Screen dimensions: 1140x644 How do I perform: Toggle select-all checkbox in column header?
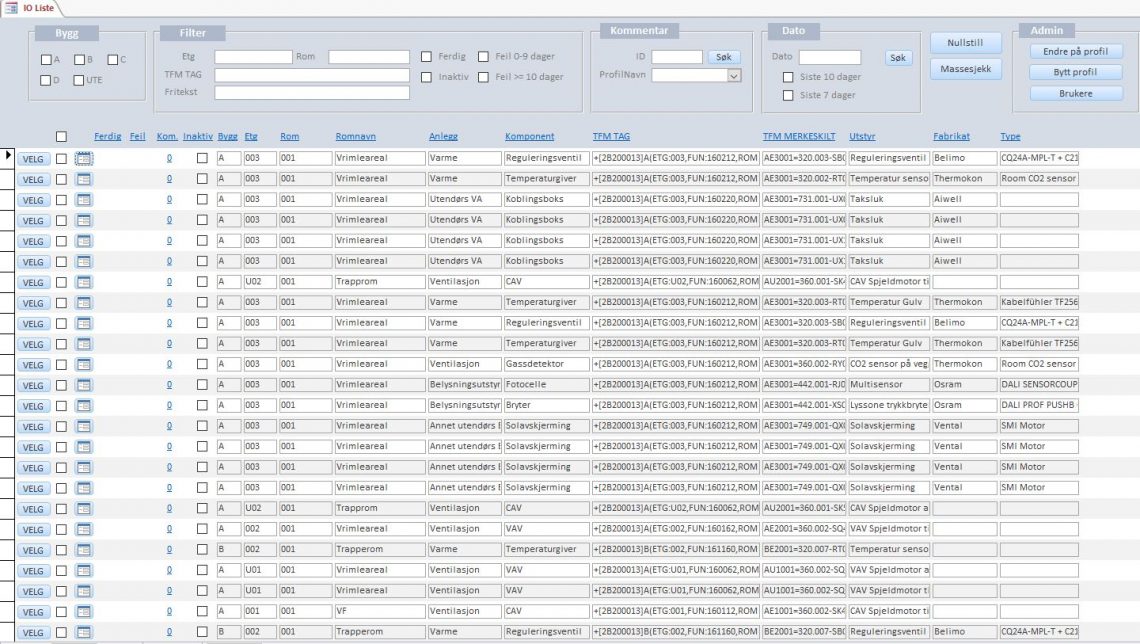click(61, 137)
